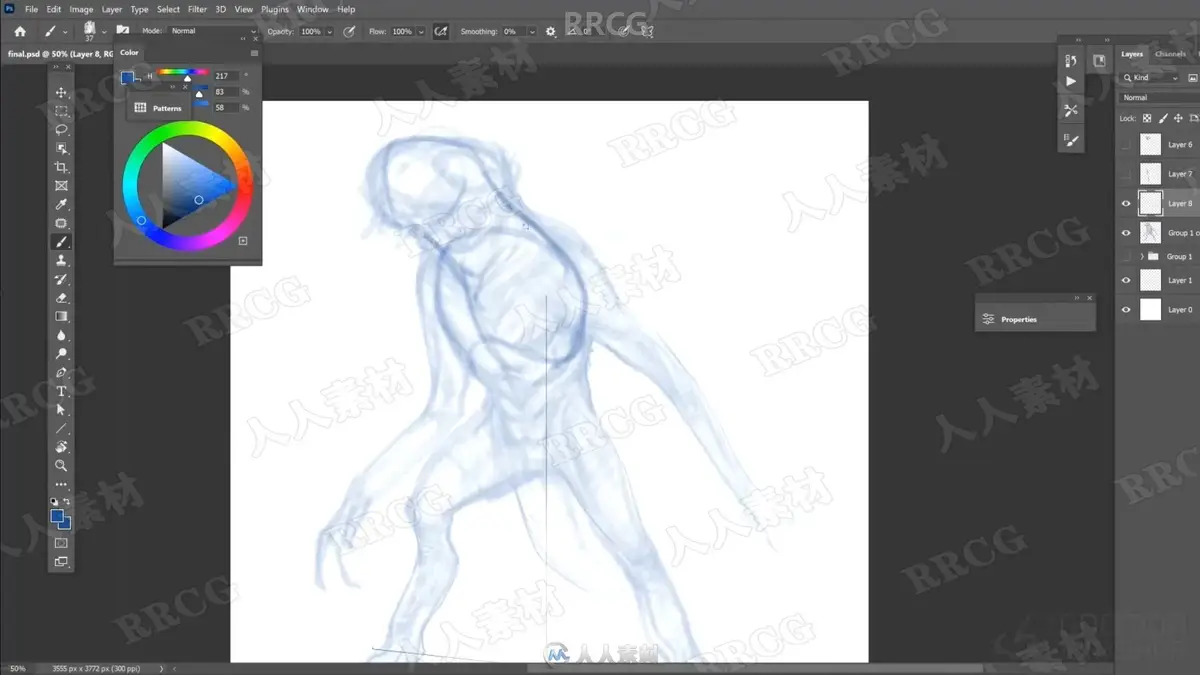The image size is (1200, 675).
Task: Show Layer 6 visibility box
Action: [1126, 145]
